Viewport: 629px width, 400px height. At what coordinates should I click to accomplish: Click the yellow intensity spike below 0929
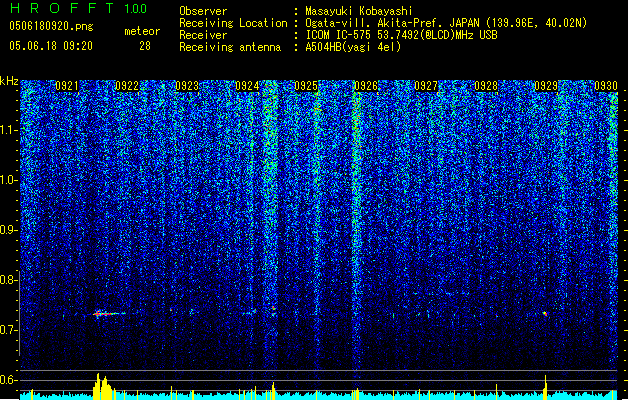coord(545,387)
